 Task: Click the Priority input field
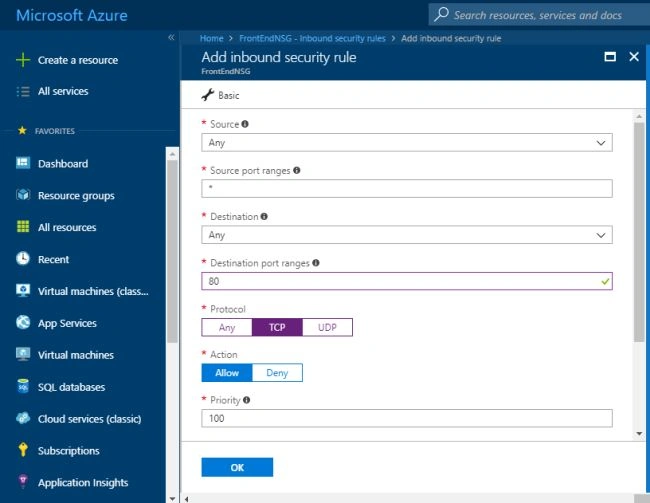tap(407, 418)
